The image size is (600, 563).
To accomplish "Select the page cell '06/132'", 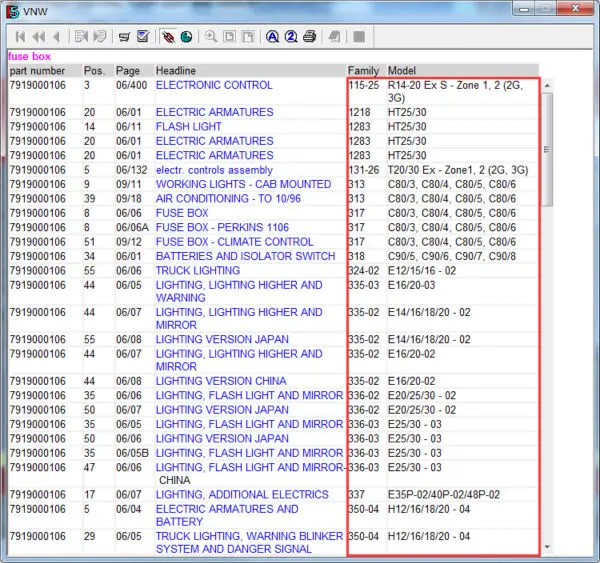I will (x=132, y=170).
